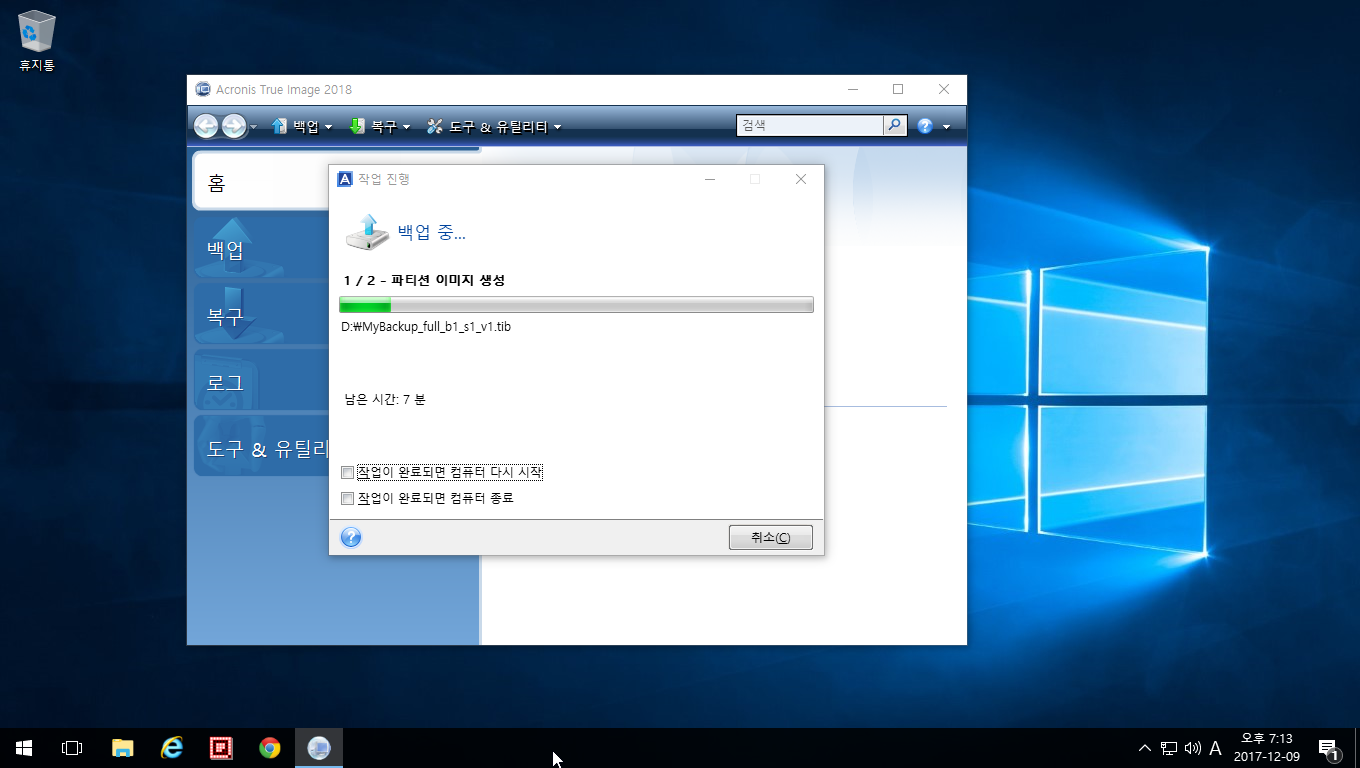The height and width of the screenshot is (768, 1360).
Task: Select the 홈 sidebar tab
Action: [261, 182]
